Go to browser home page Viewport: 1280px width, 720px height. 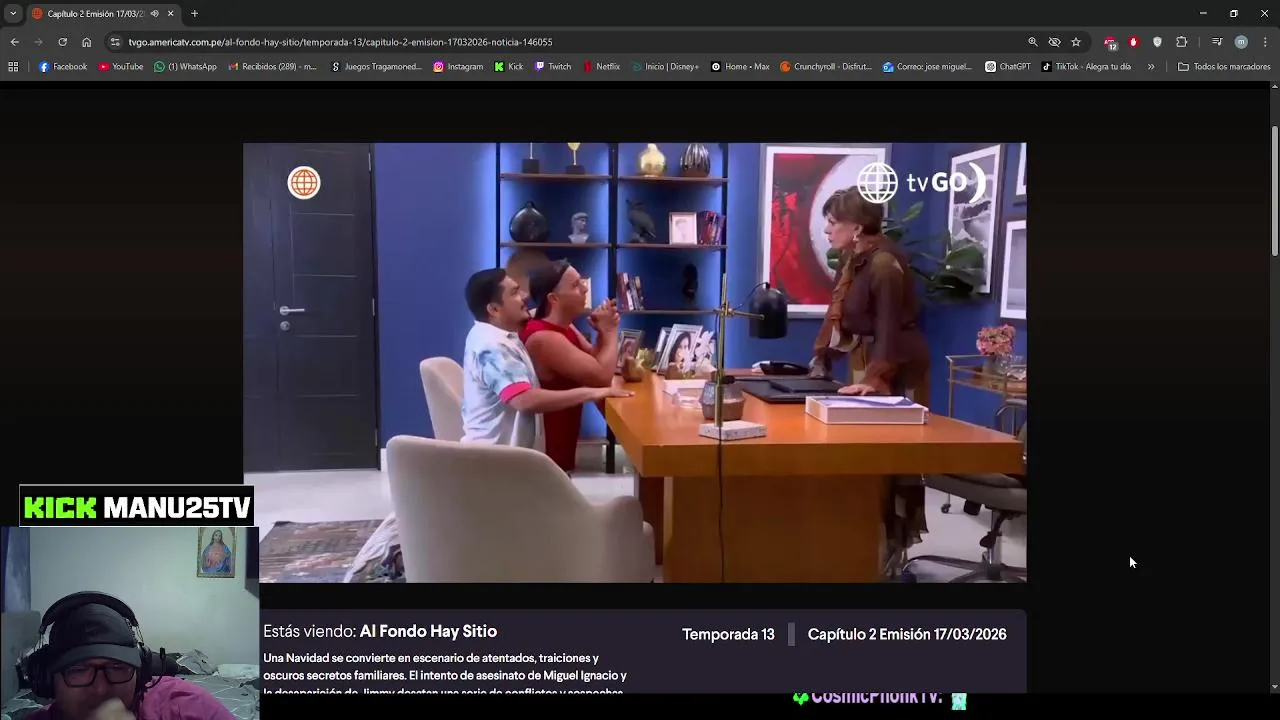click(86, 42)
